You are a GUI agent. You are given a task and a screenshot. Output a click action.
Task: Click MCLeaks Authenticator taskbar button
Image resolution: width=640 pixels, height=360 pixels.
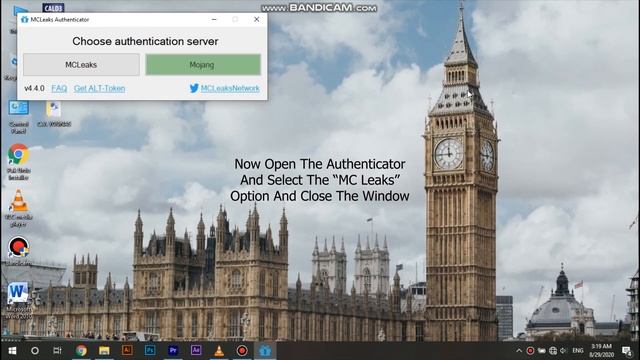pos(265,351)
